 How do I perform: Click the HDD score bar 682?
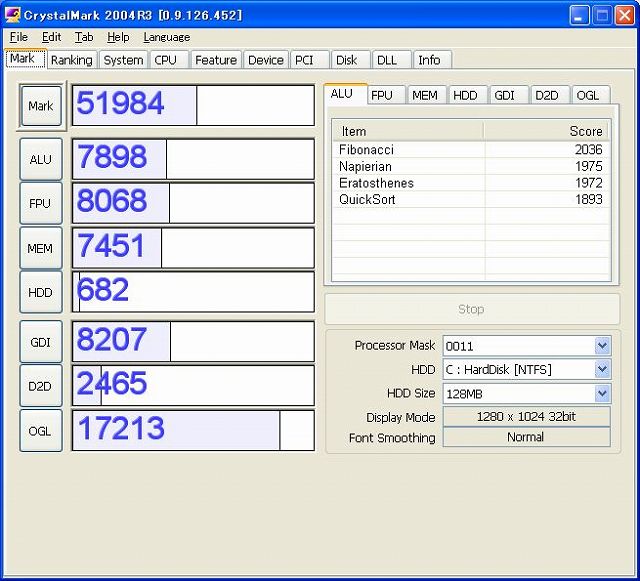[193, 292]
